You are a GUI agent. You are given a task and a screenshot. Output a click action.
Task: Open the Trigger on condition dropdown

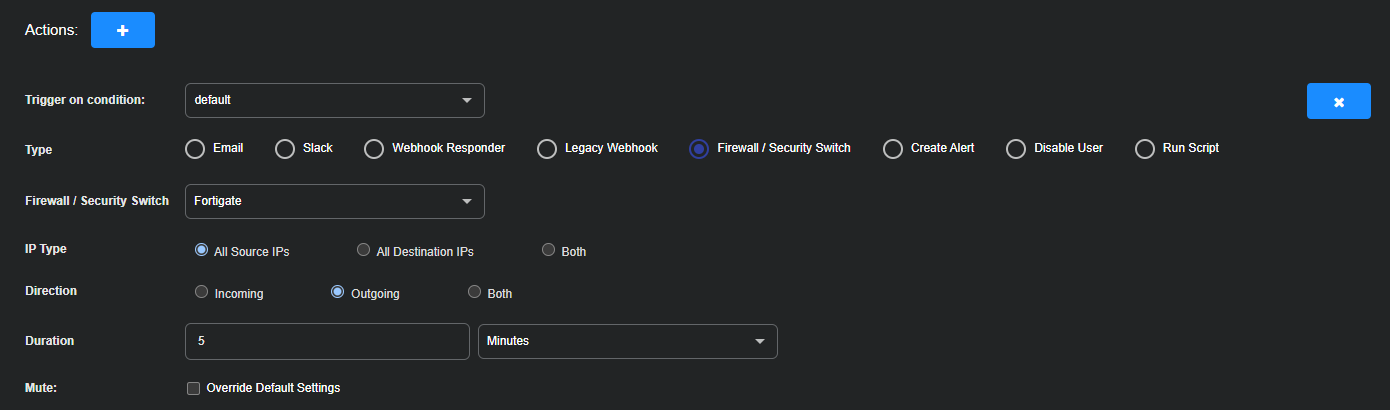pos(334,100)
